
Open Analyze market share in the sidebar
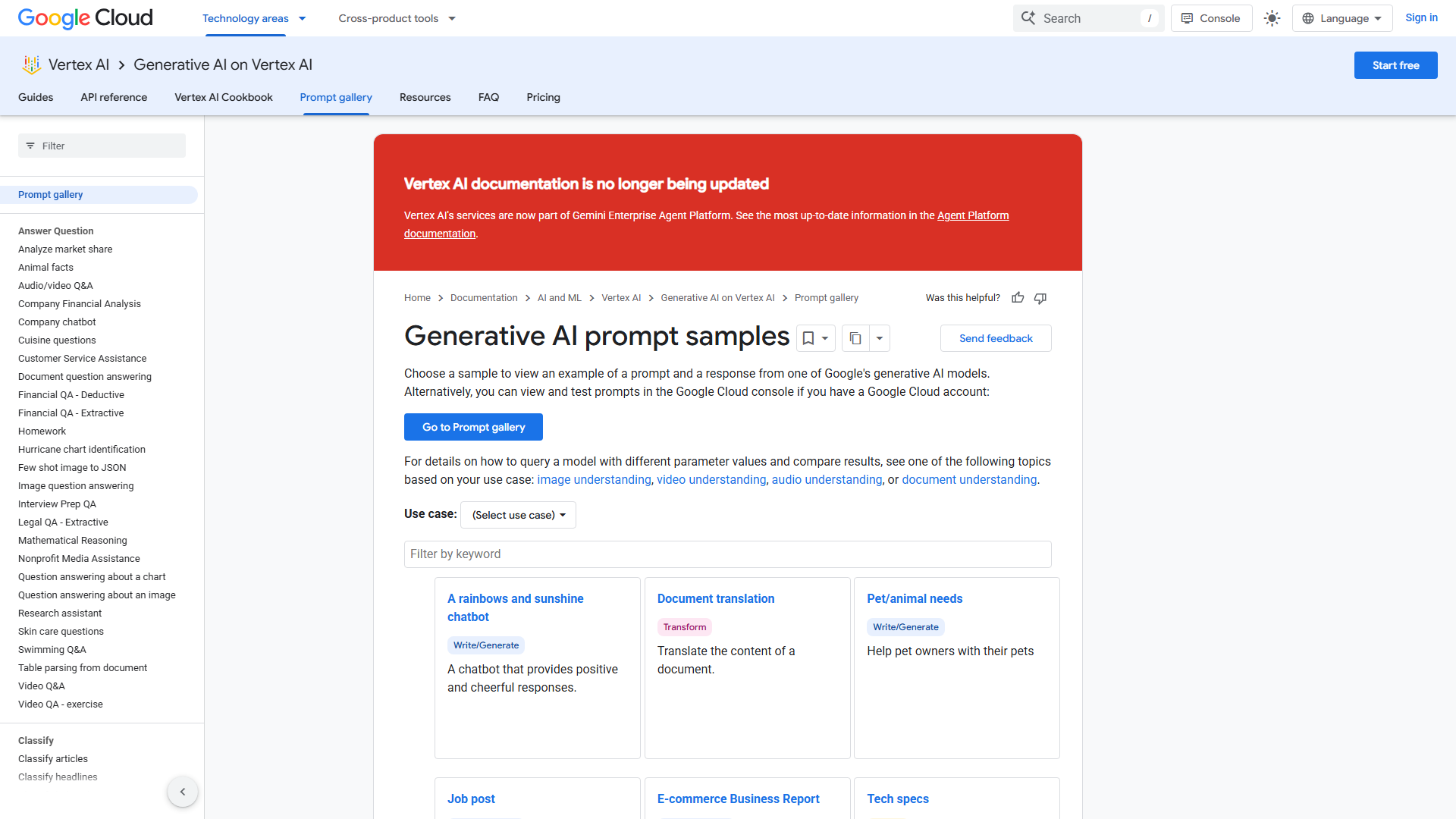coord(65,249)
